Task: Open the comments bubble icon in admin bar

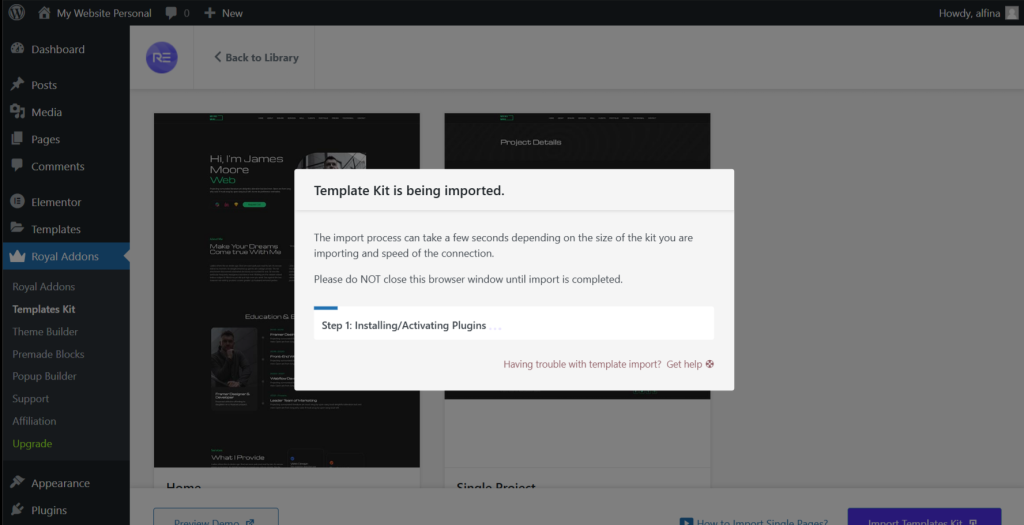Action: (x=172, y=13)
